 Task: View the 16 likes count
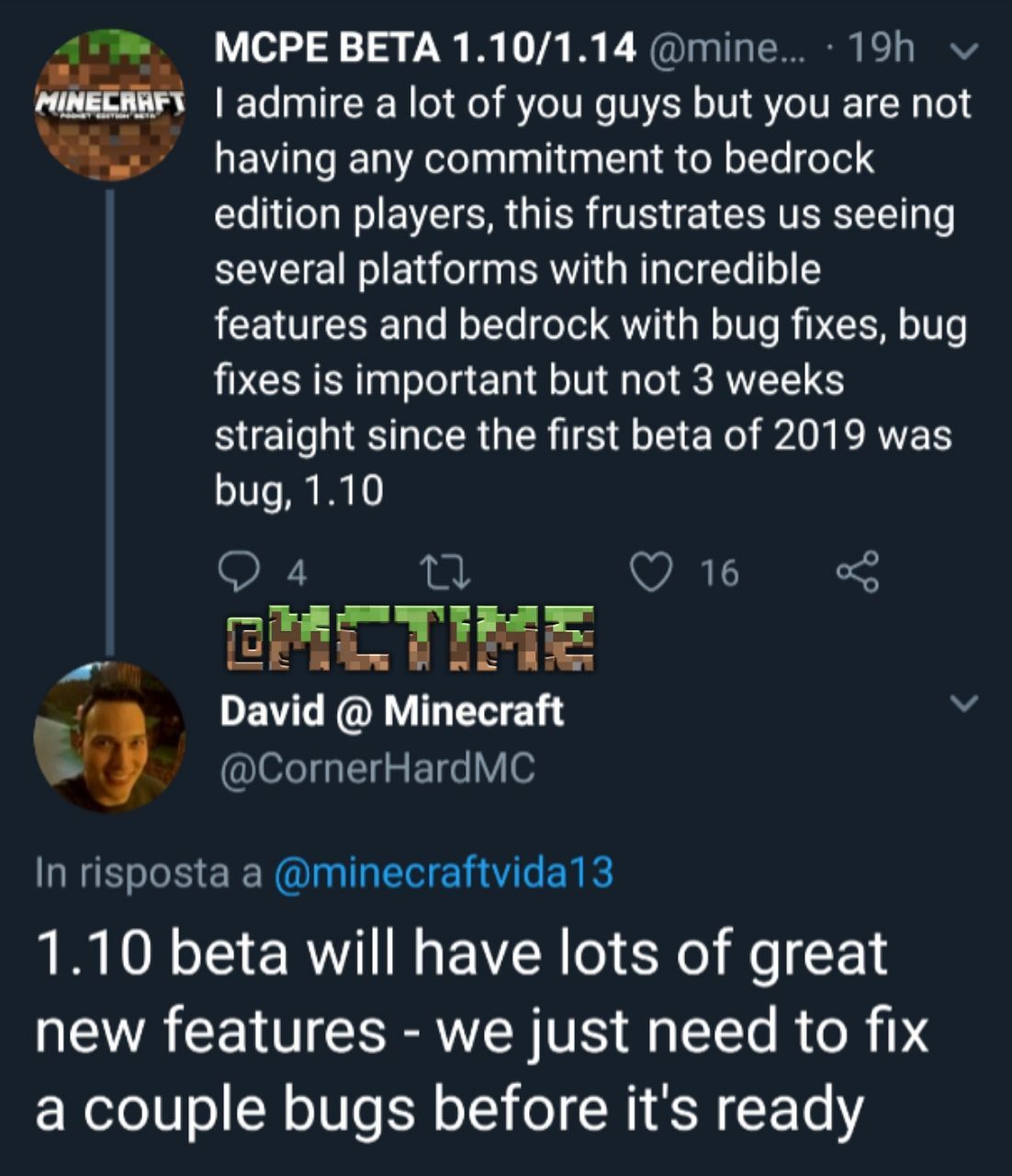point(720,573)
